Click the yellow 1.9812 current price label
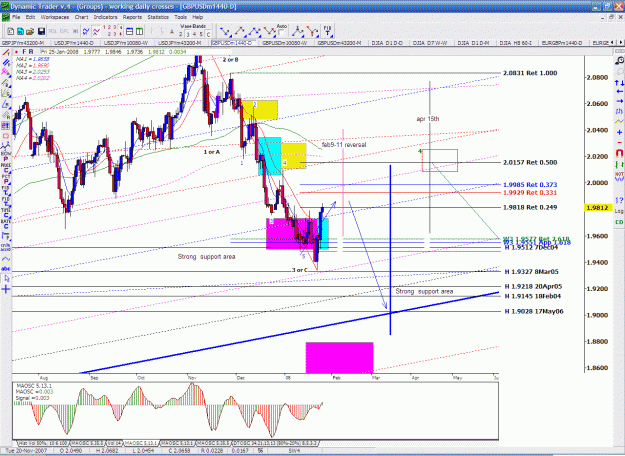 coord(598,207)
